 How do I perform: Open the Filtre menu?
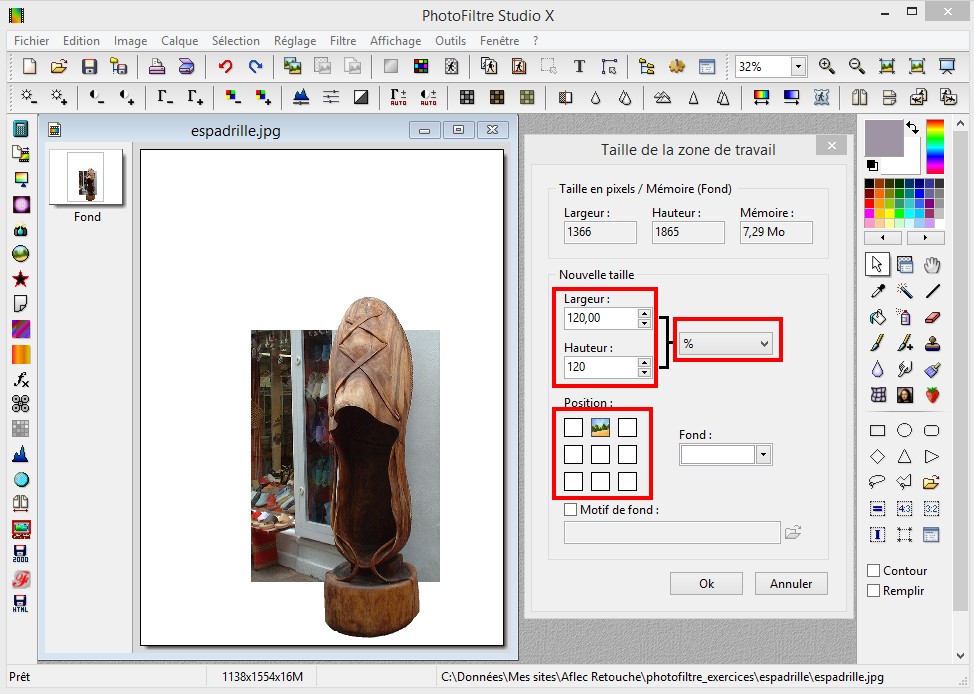tap(343, 40)
